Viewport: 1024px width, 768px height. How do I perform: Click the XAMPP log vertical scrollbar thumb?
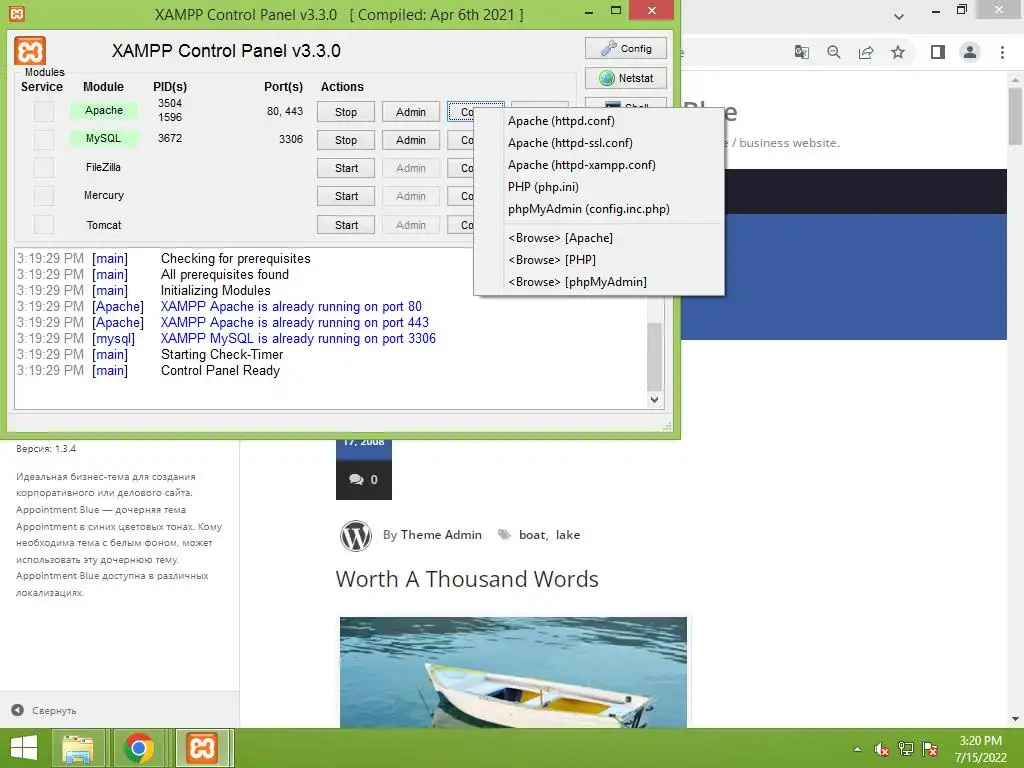654,357
